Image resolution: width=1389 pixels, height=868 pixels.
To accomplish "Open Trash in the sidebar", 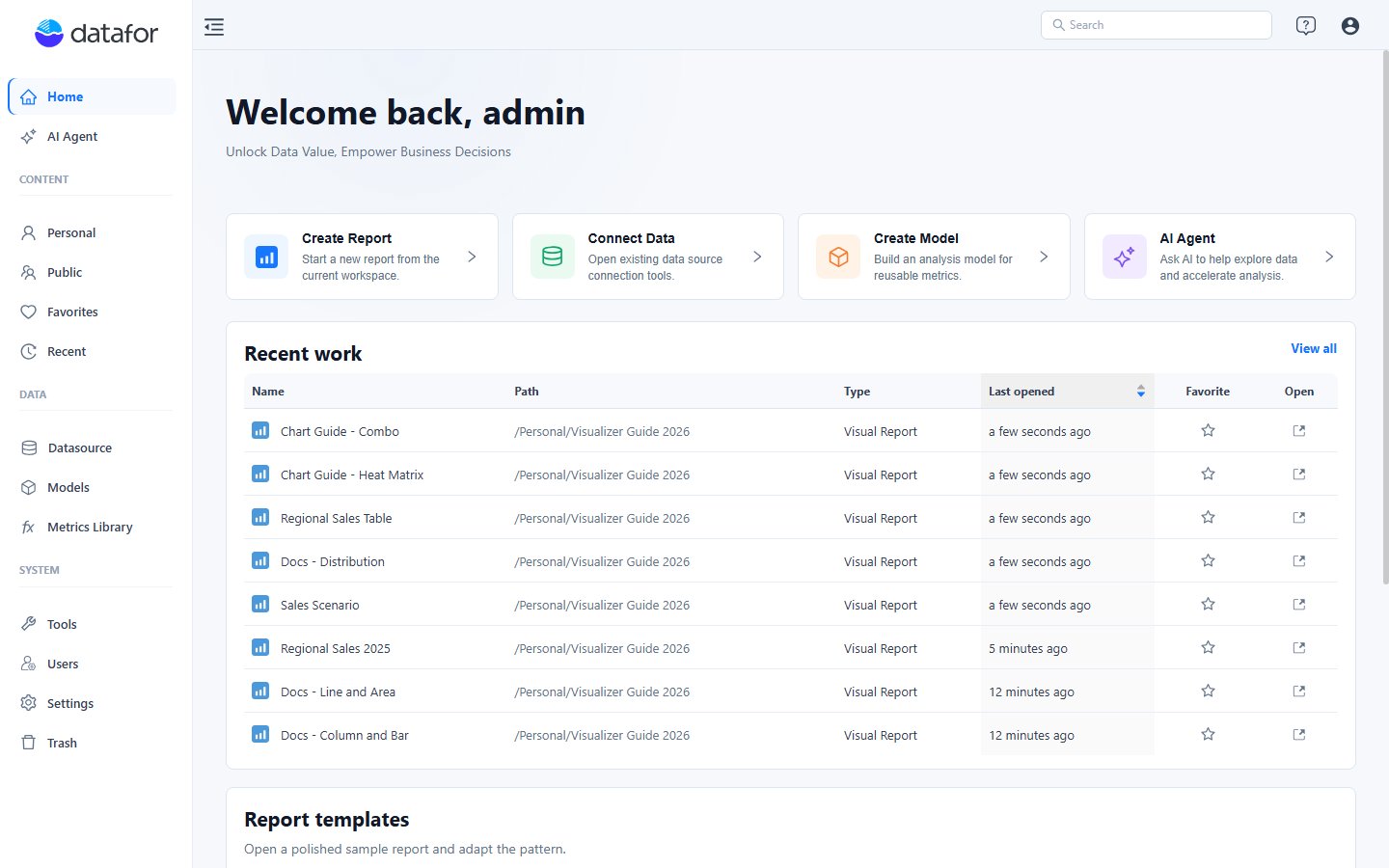I will [x=93, y=743].
